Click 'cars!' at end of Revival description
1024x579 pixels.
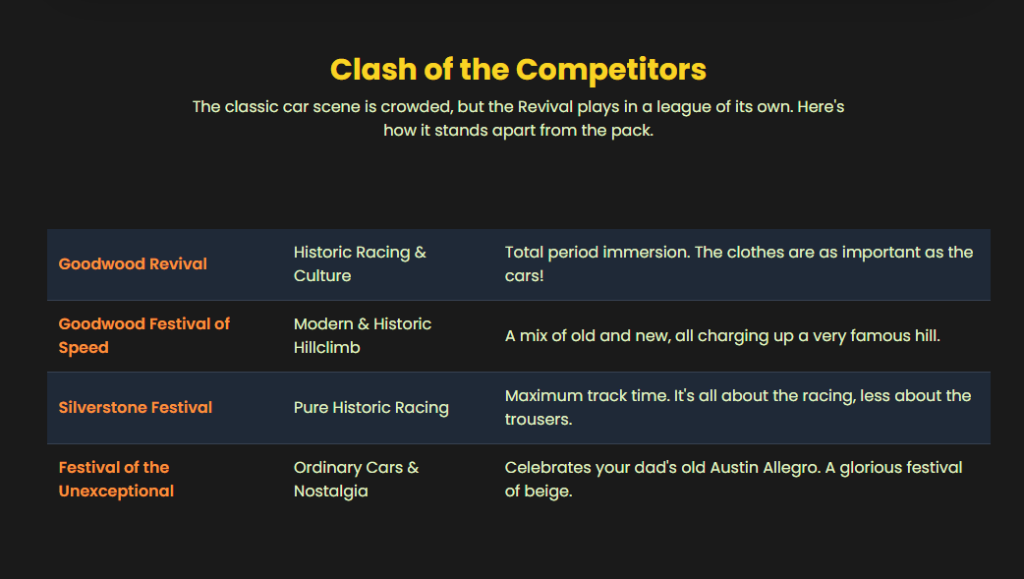pos(524,276)
